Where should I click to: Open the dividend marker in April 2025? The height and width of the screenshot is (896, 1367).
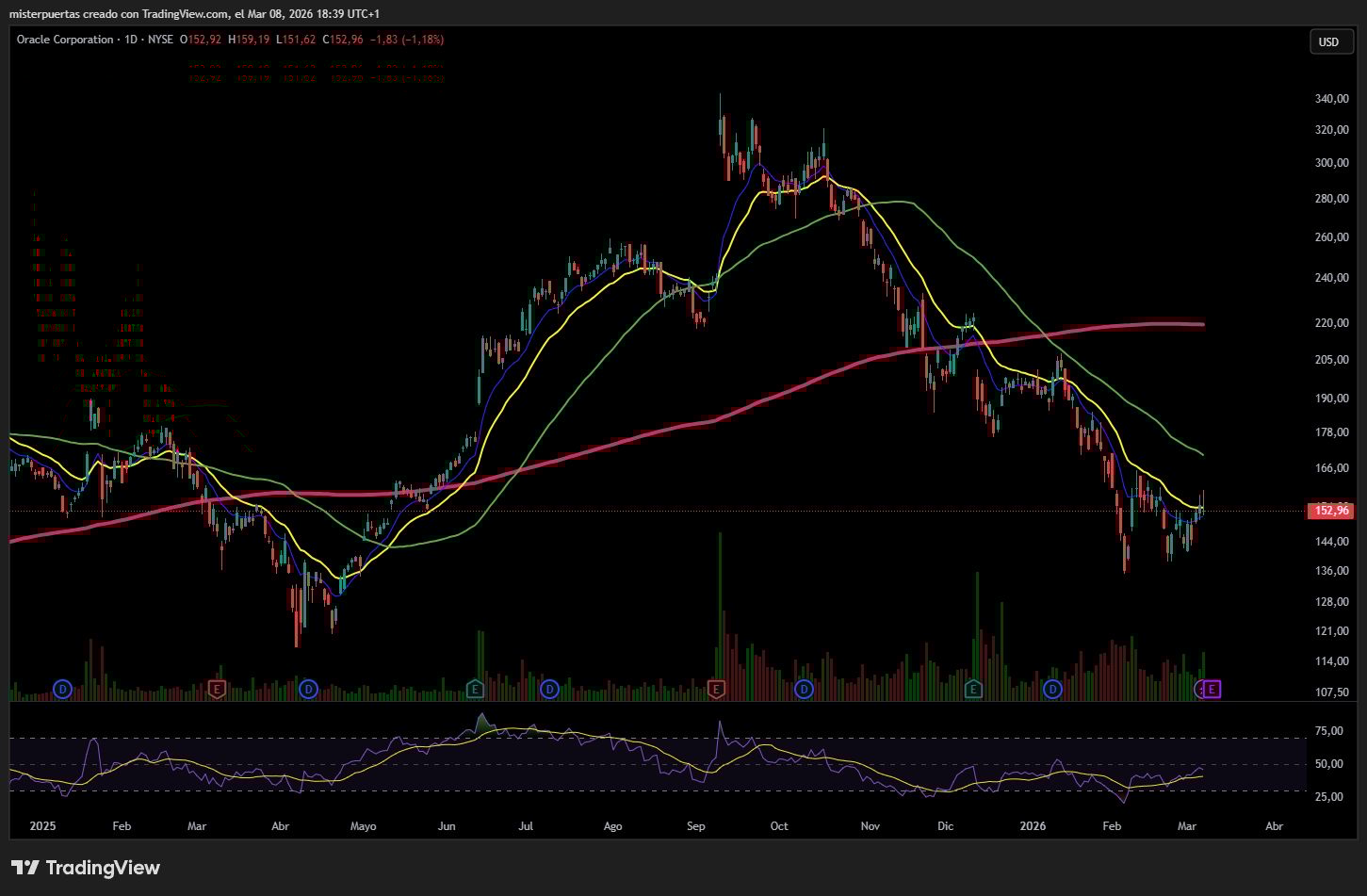point(308,690)
